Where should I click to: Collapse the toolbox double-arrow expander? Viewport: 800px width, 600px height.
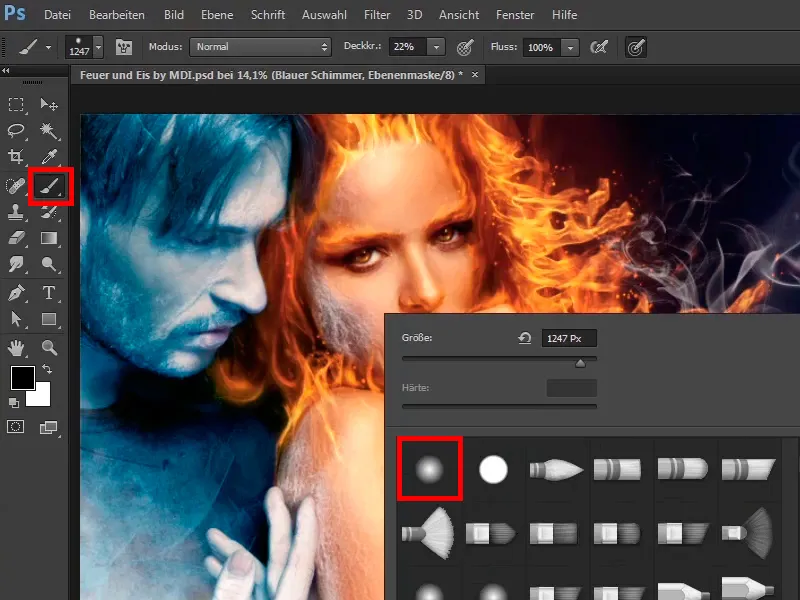click(x=6, y=70)
